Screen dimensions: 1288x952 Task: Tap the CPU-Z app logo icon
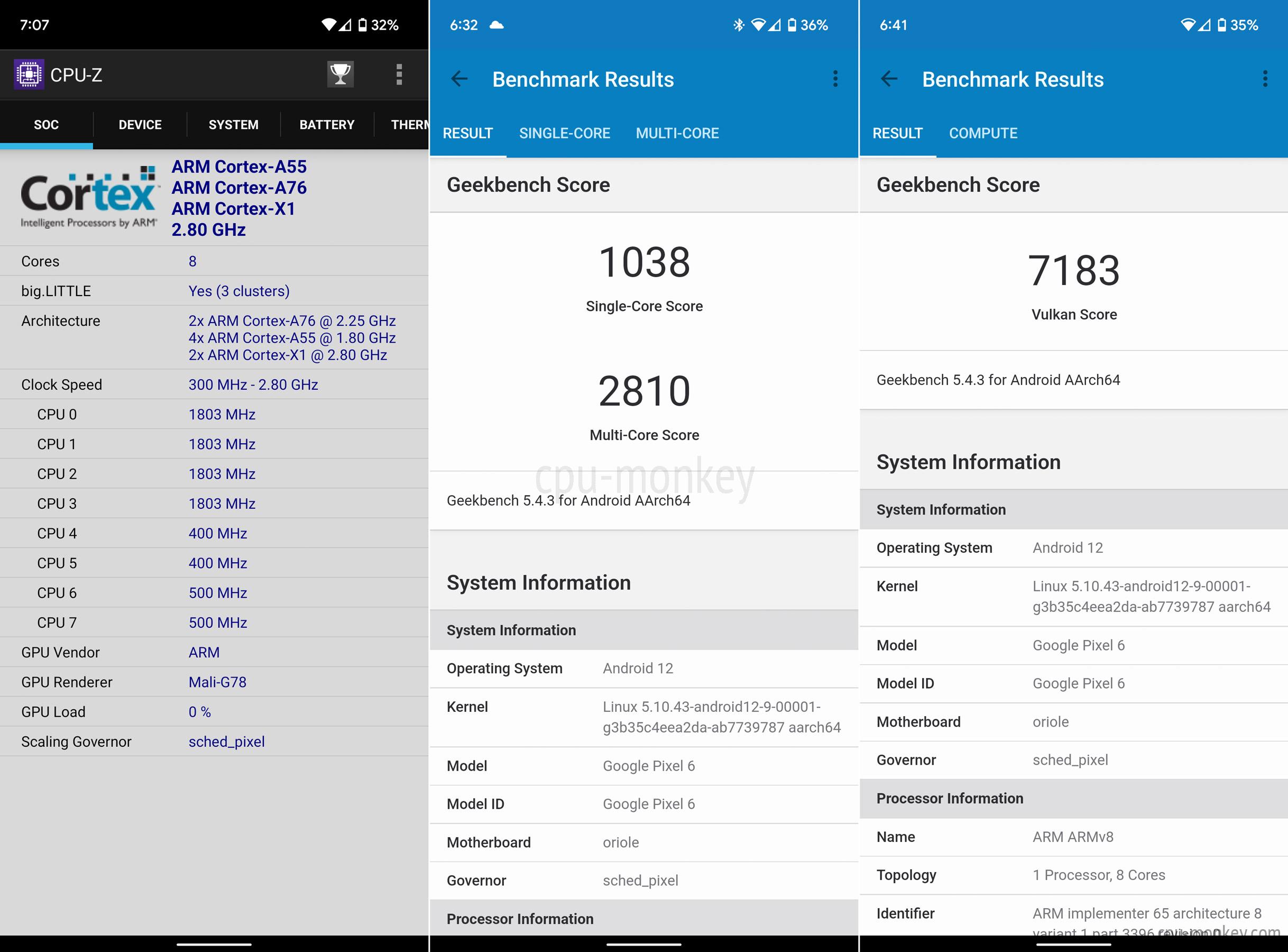tap(29, 75)
